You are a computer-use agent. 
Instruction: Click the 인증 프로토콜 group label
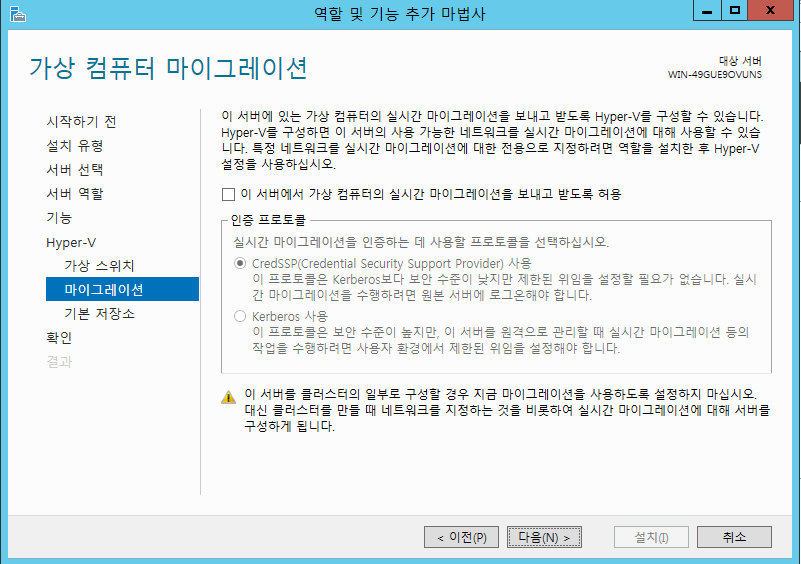click(x=268, y=220)
